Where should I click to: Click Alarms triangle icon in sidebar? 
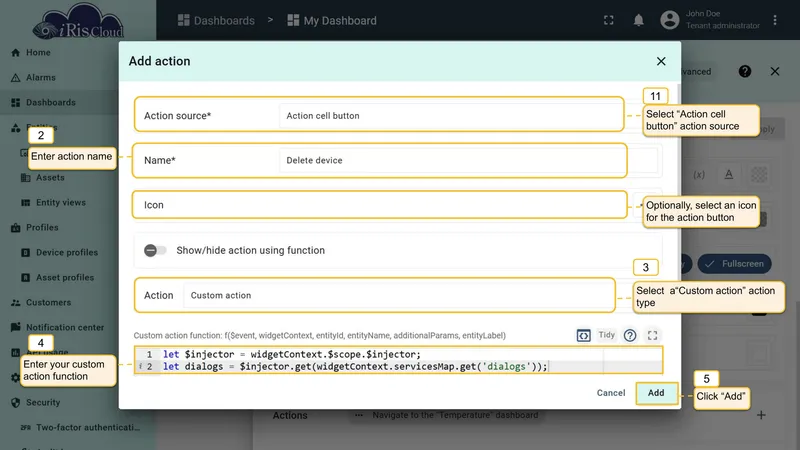(16, 78)
